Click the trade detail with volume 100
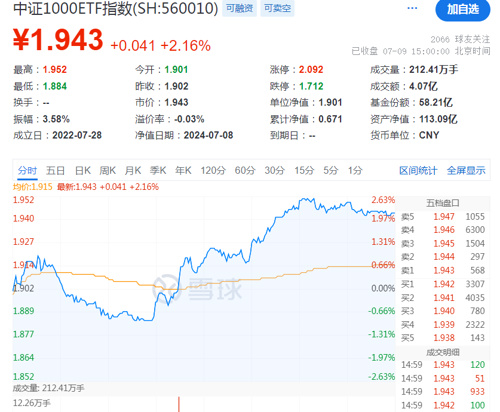 coord(443,405)
